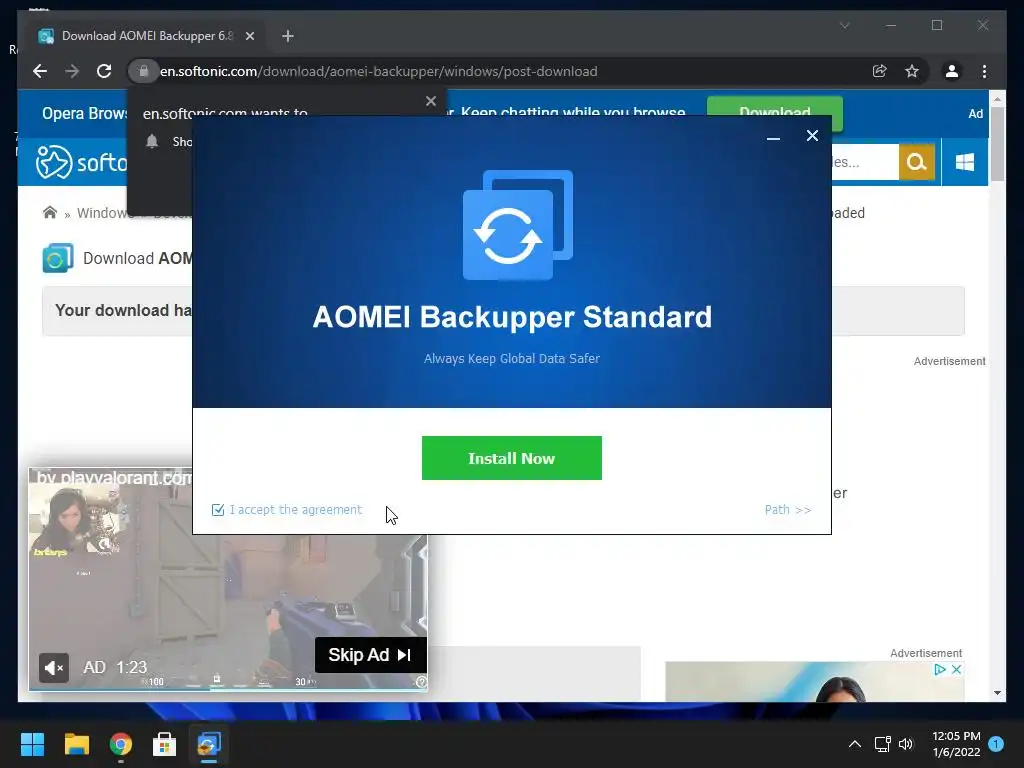
Task: Click Chrome icon in taskbar
Action: 121,744
